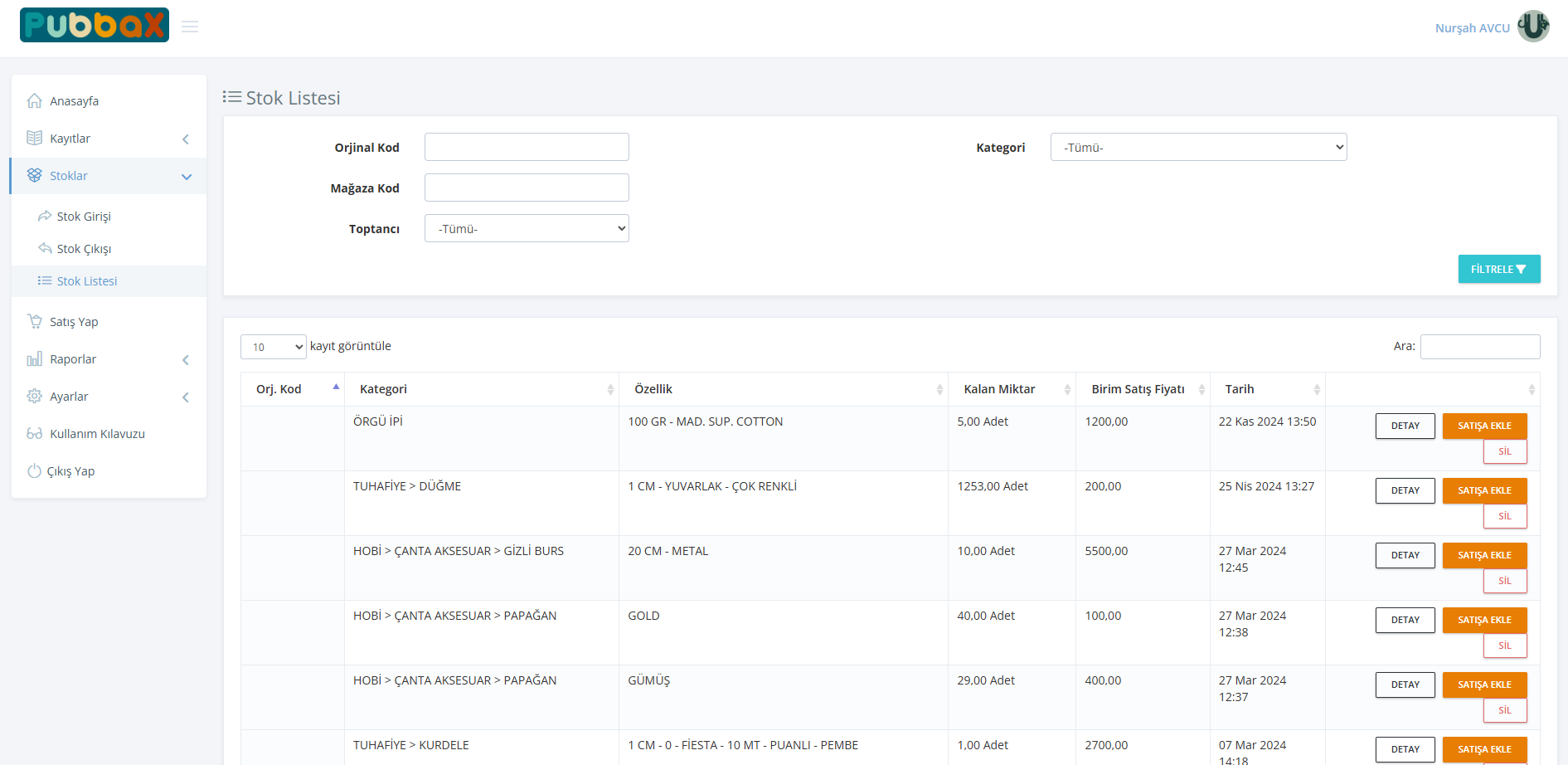
Task: Click DETAY for the ÖRGÜ İPİ row
Action: point(1405,426)
